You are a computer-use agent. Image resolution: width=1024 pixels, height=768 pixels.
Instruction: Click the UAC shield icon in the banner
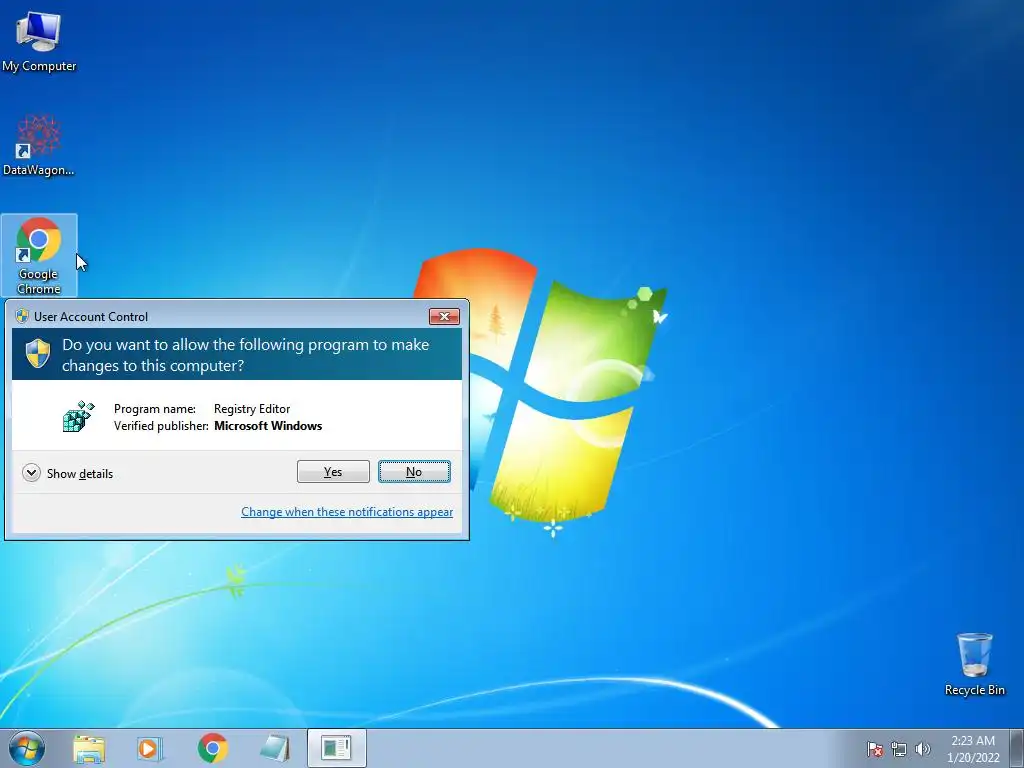(x=38, y=353)
